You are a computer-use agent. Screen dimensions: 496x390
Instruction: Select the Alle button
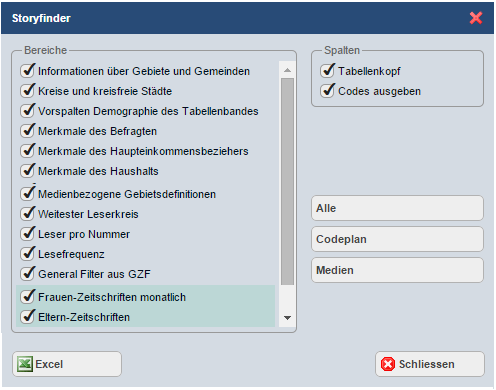point(397,208)
